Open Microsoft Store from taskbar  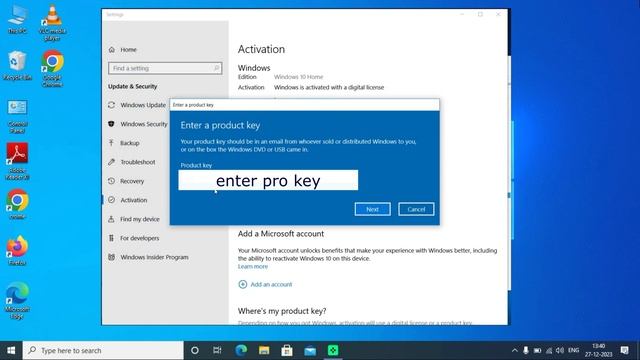point(287,351)
